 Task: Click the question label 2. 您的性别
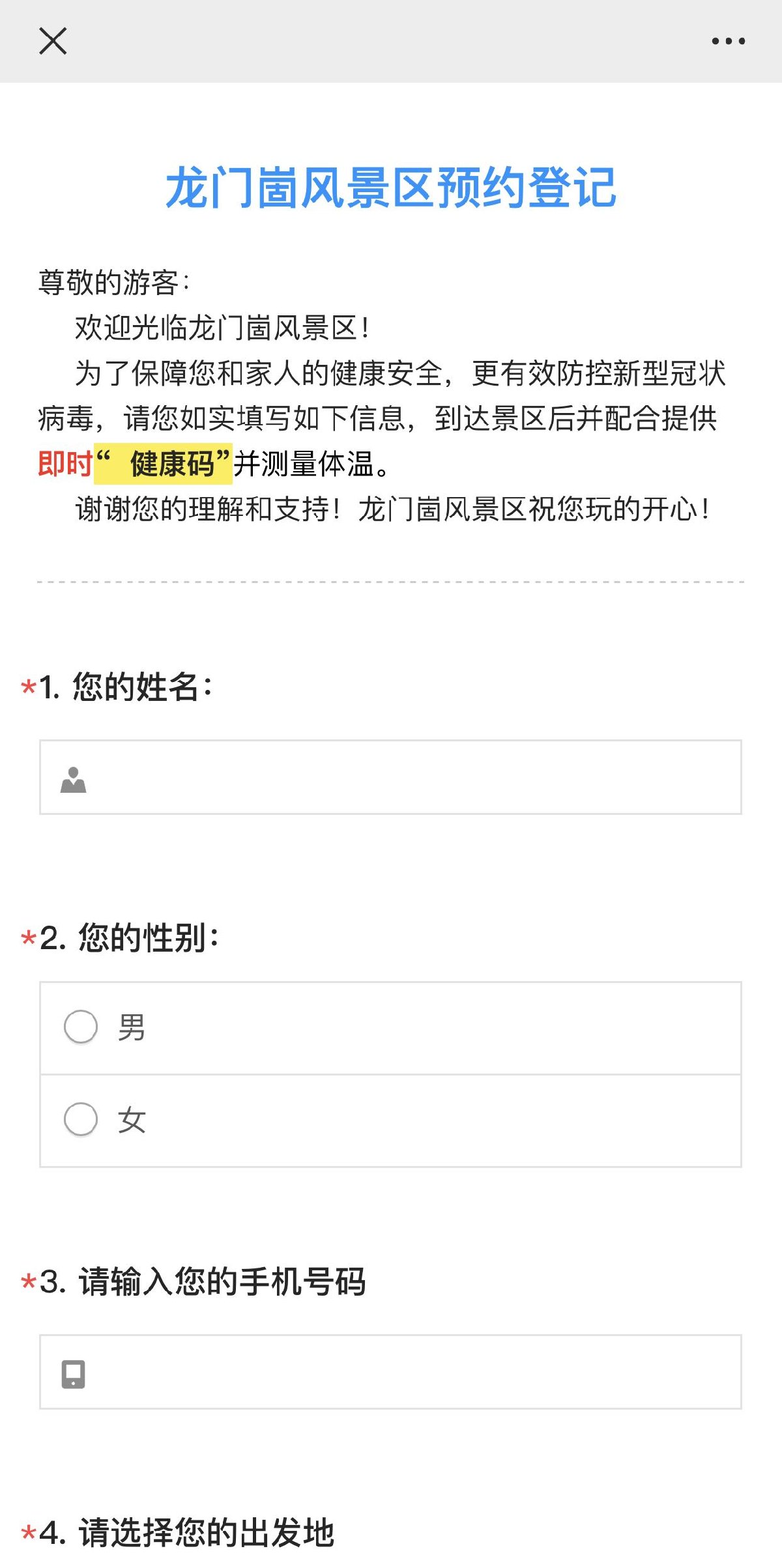(x=129, y=938)
